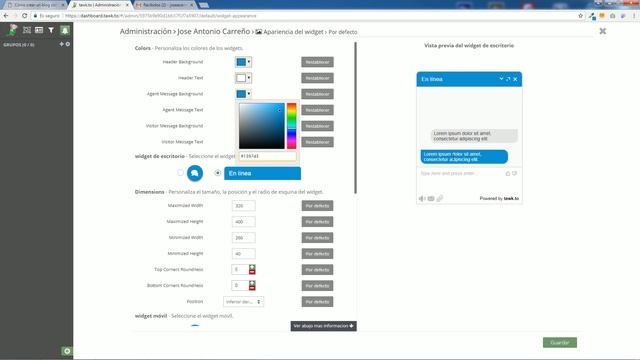Open notifications with the green bell icon
The width and height of the screenshot is (640, 360).
tap(65, 30)
